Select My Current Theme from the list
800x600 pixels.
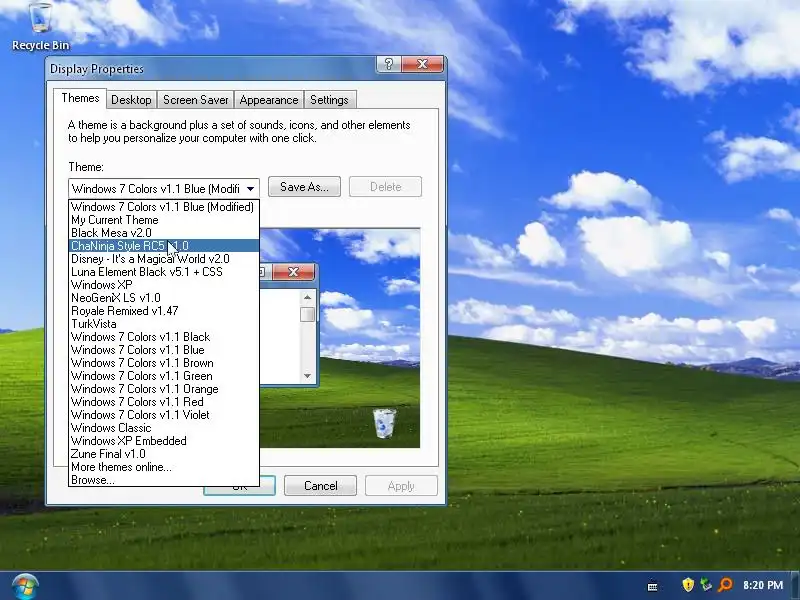tap(164, 220)
